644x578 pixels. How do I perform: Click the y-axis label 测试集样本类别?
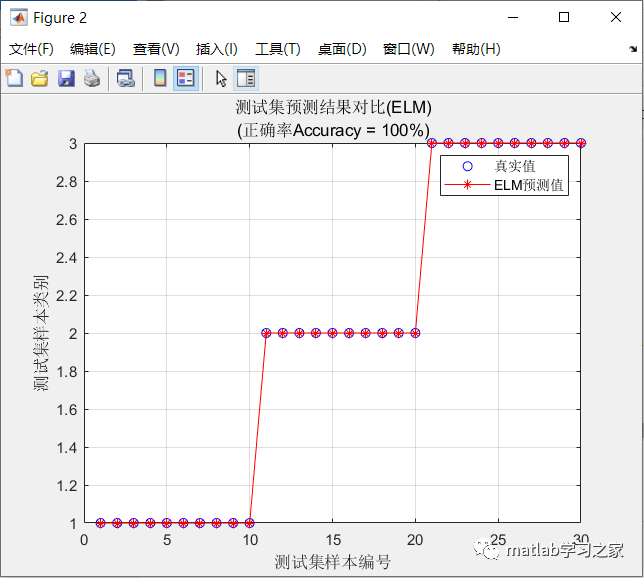coord(41,333)
